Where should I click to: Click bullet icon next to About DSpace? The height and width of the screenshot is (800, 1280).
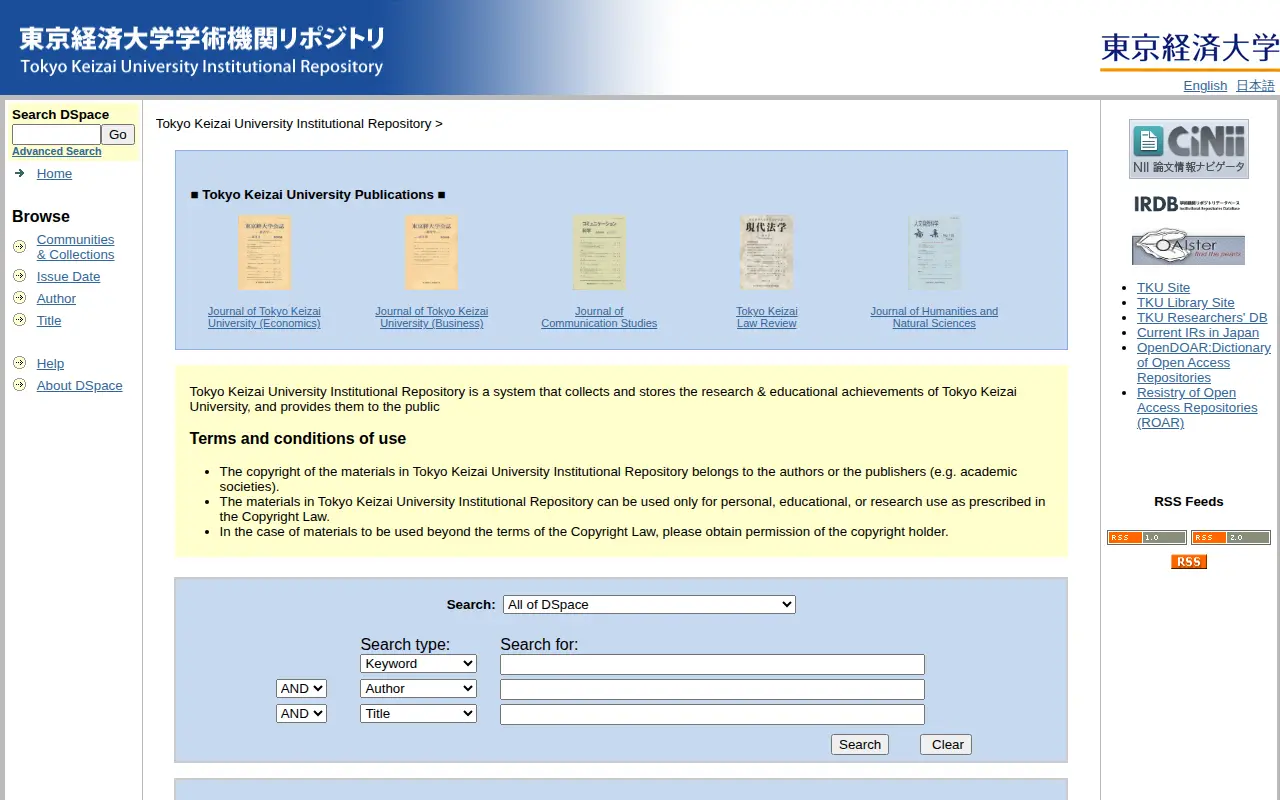click(x=19, y=385)
